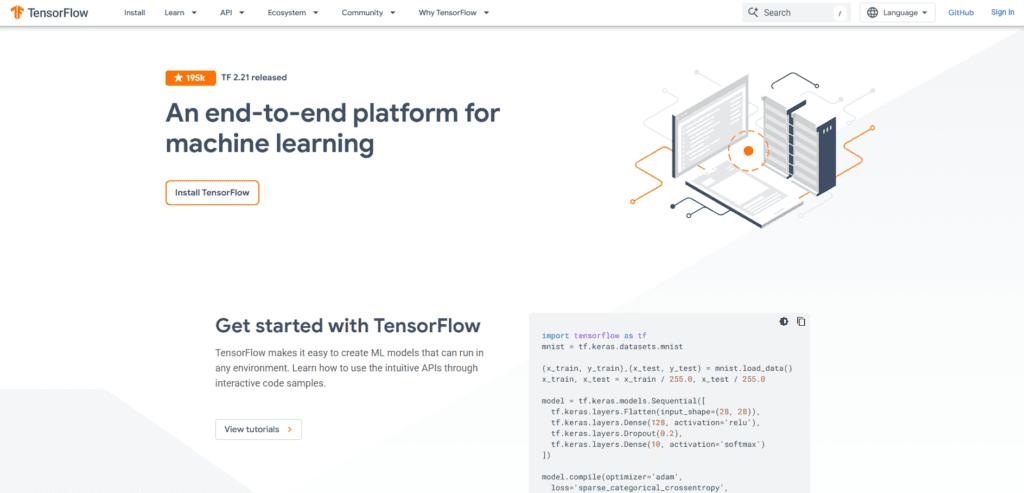Click the 'model = tf.keras.models.Sequential([' code line

(625, 401)
